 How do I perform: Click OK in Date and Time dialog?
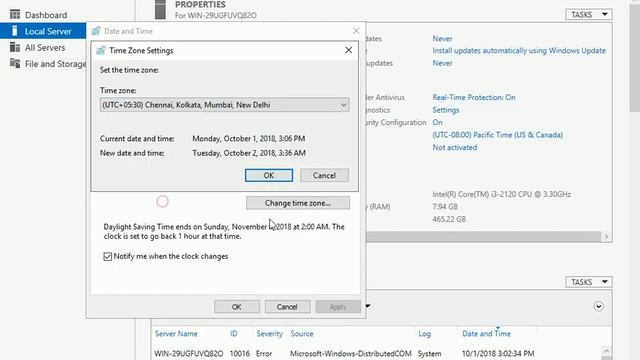tap(237, 307)
